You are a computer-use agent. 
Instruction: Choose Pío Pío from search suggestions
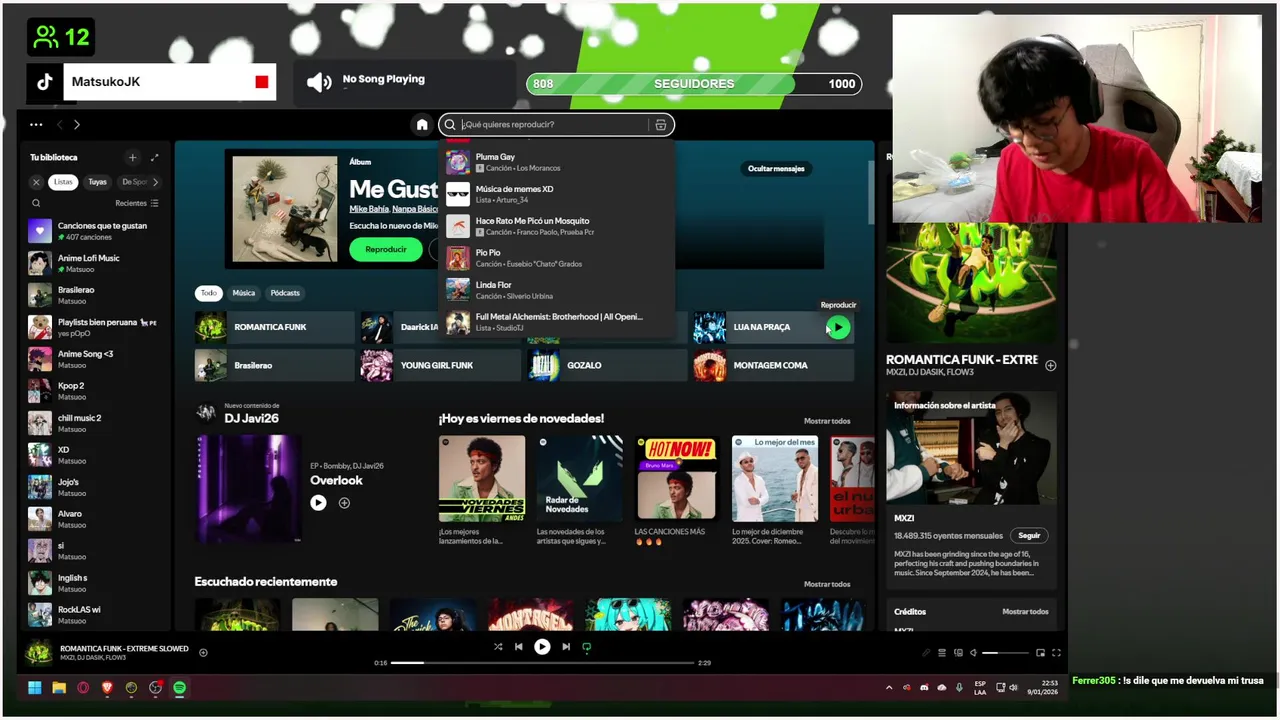pos(557,258)
